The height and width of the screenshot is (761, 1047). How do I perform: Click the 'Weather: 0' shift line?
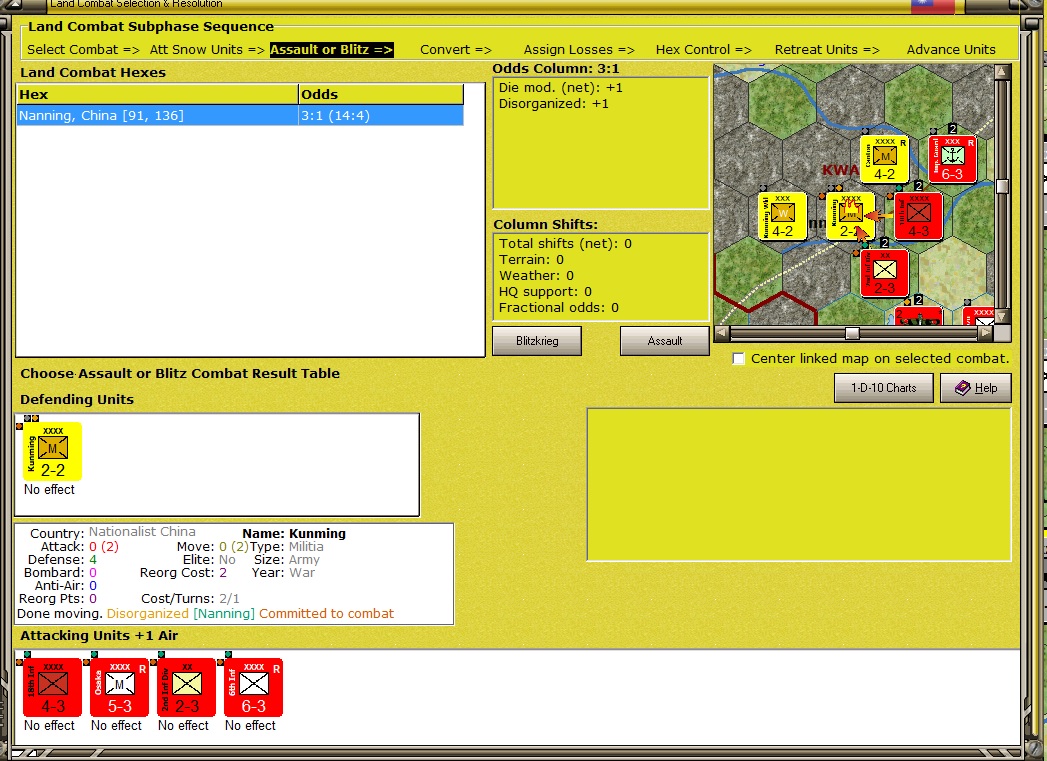click(536, 276)
